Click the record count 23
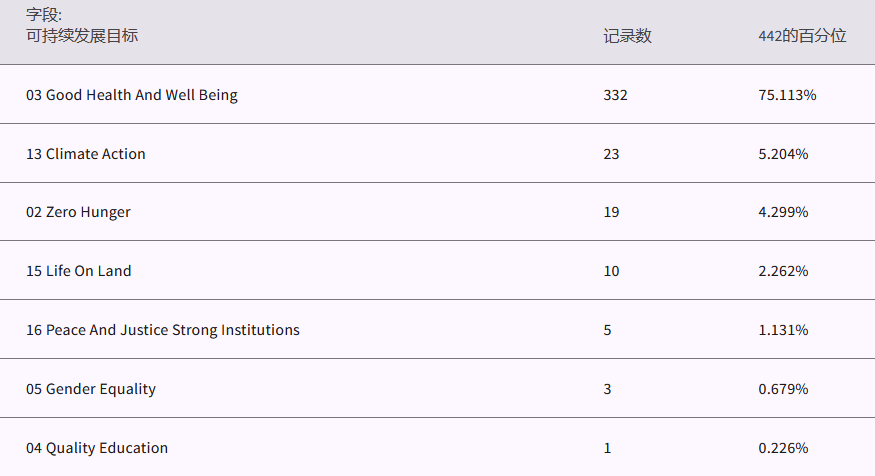 [x=611, y=154]
